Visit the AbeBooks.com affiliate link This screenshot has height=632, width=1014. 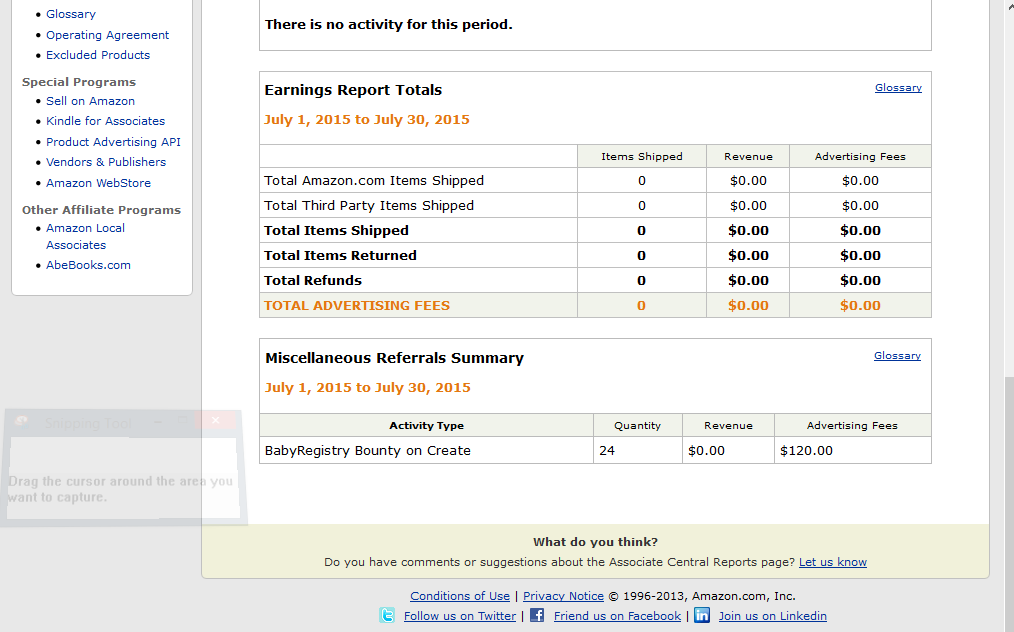pyautogui.click(x=88, y=265)
